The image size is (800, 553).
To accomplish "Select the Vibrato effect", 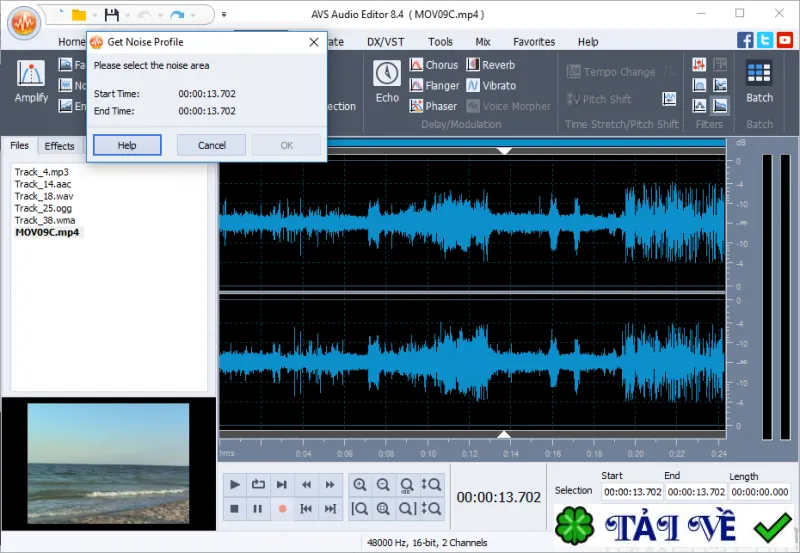I will point(491,86).
